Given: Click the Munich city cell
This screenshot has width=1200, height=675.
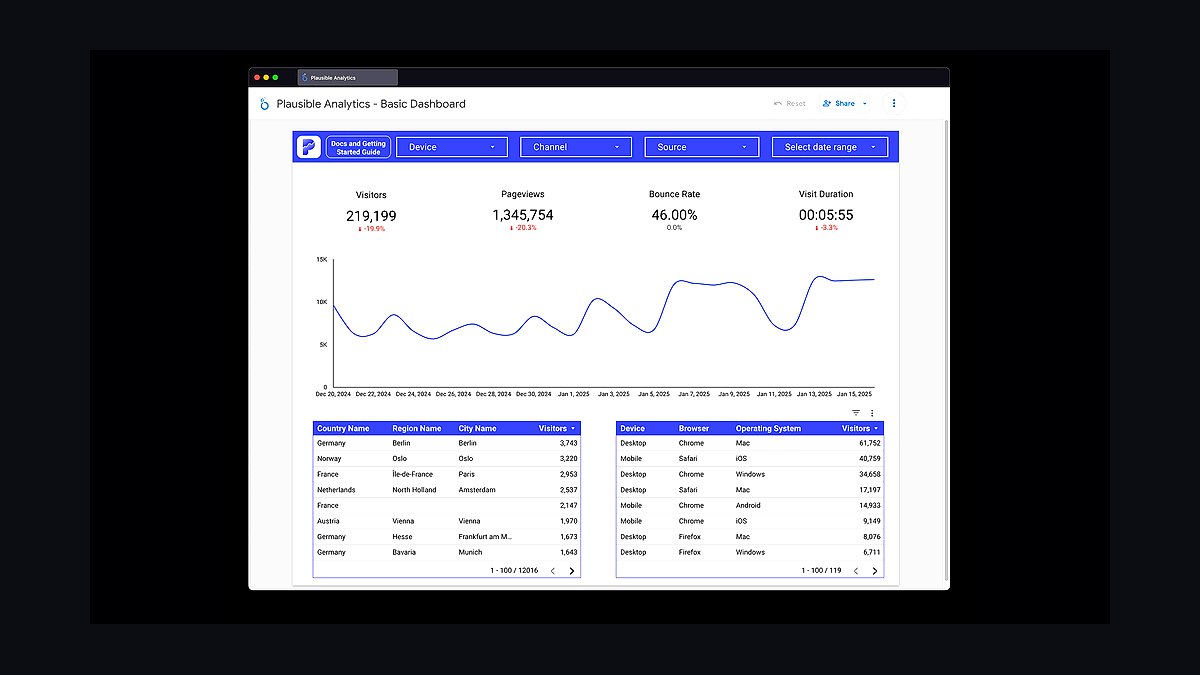Looking at the screenshot, I should coord(470,552).
